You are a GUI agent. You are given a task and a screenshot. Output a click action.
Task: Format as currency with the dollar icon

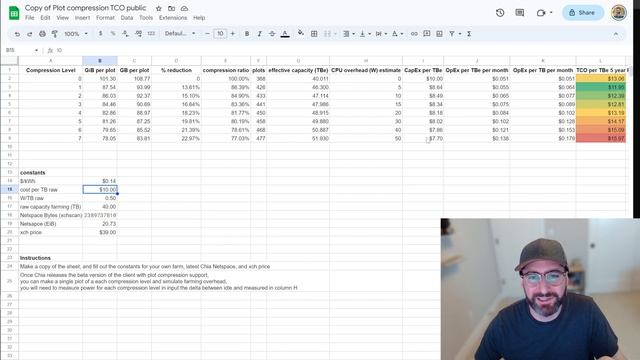coord(100,33)
